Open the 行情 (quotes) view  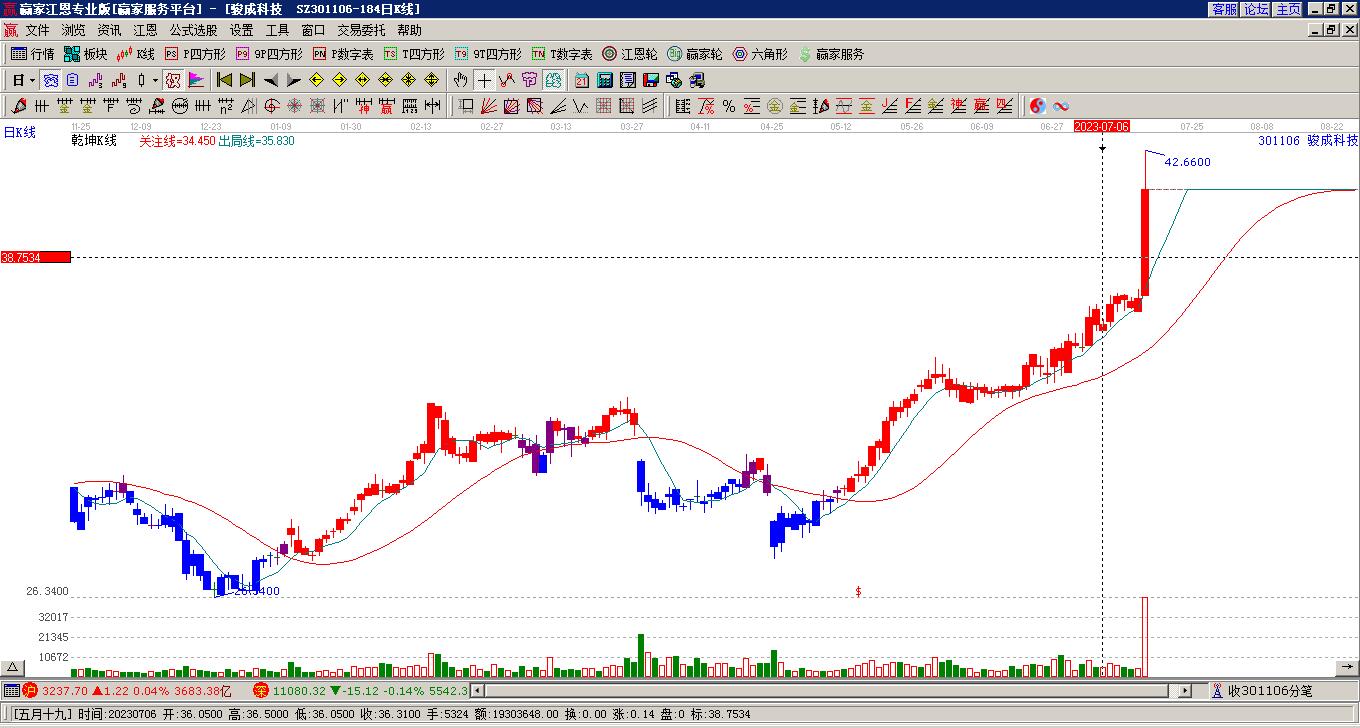point(32,54)
